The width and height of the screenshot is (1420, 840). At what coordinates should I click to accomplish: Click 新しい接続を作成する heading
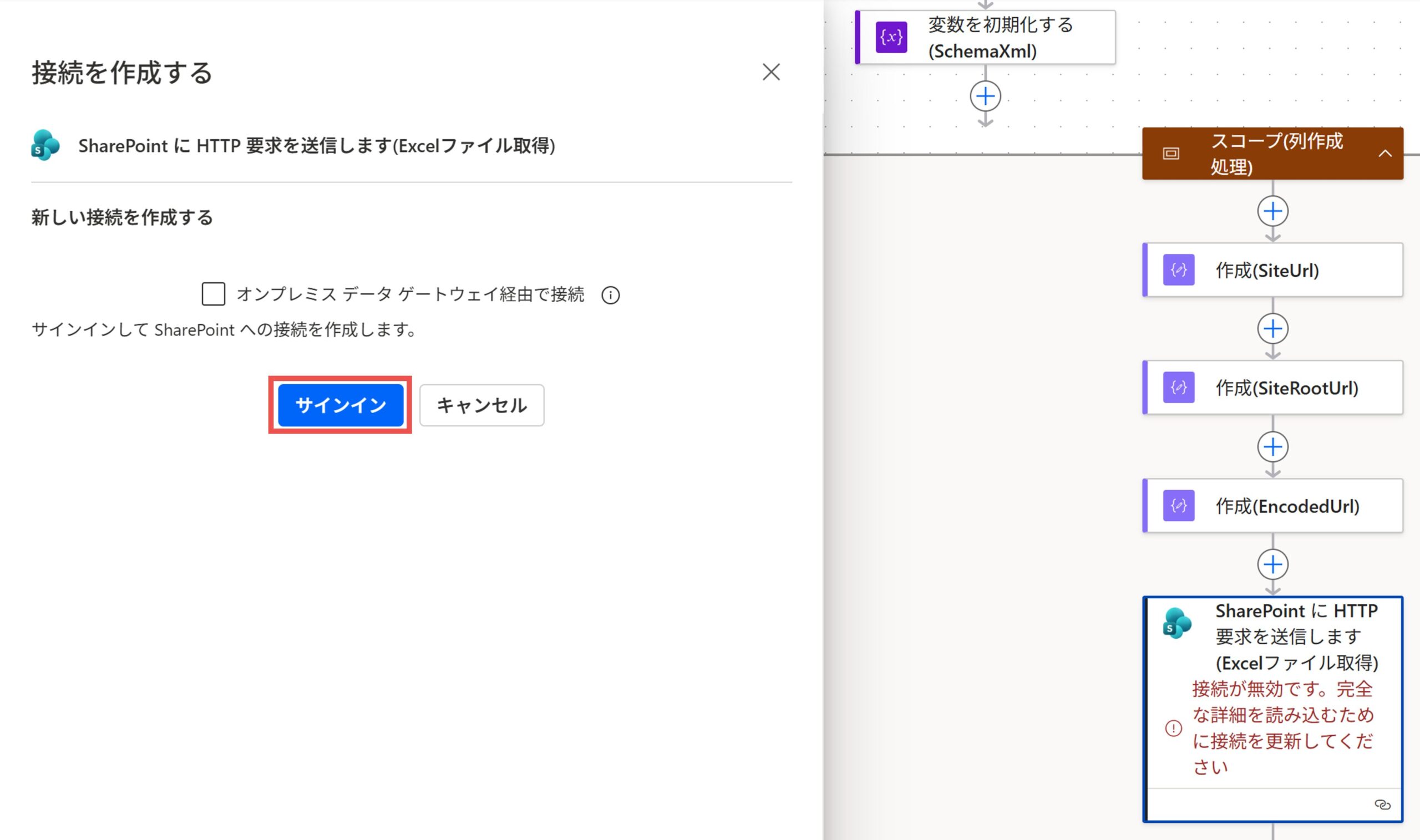tap(121, 217)
